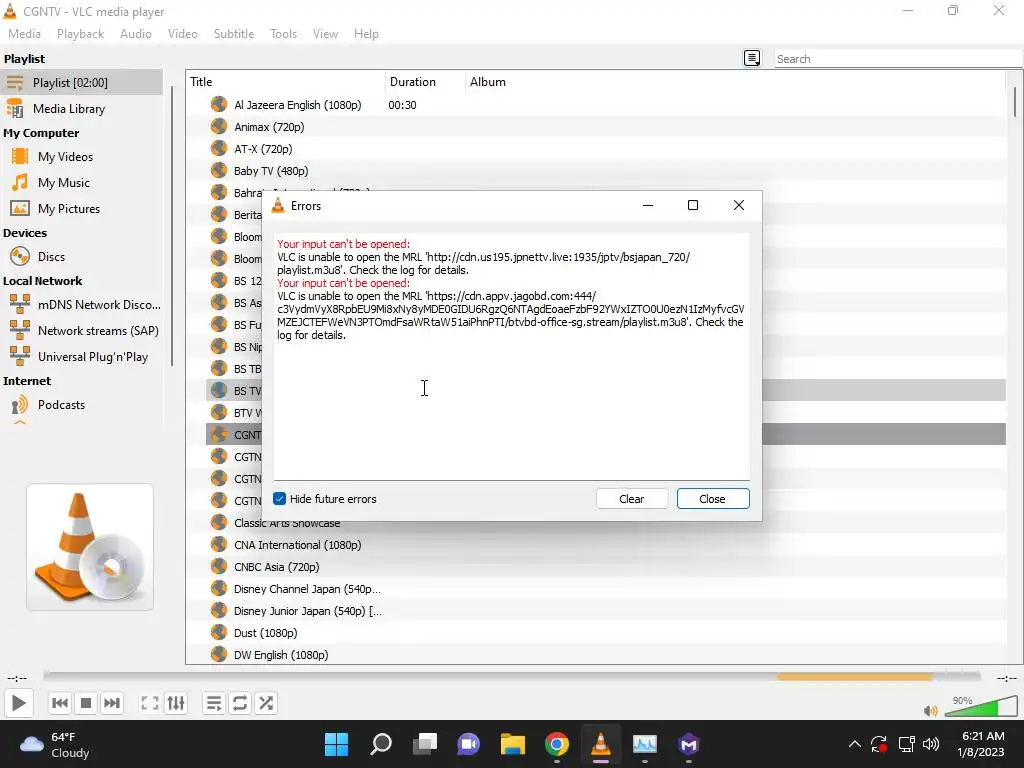This screenshot has width=1024, height=768.
Task: Select My Pictures in sidebar
Action: point(82,209)
